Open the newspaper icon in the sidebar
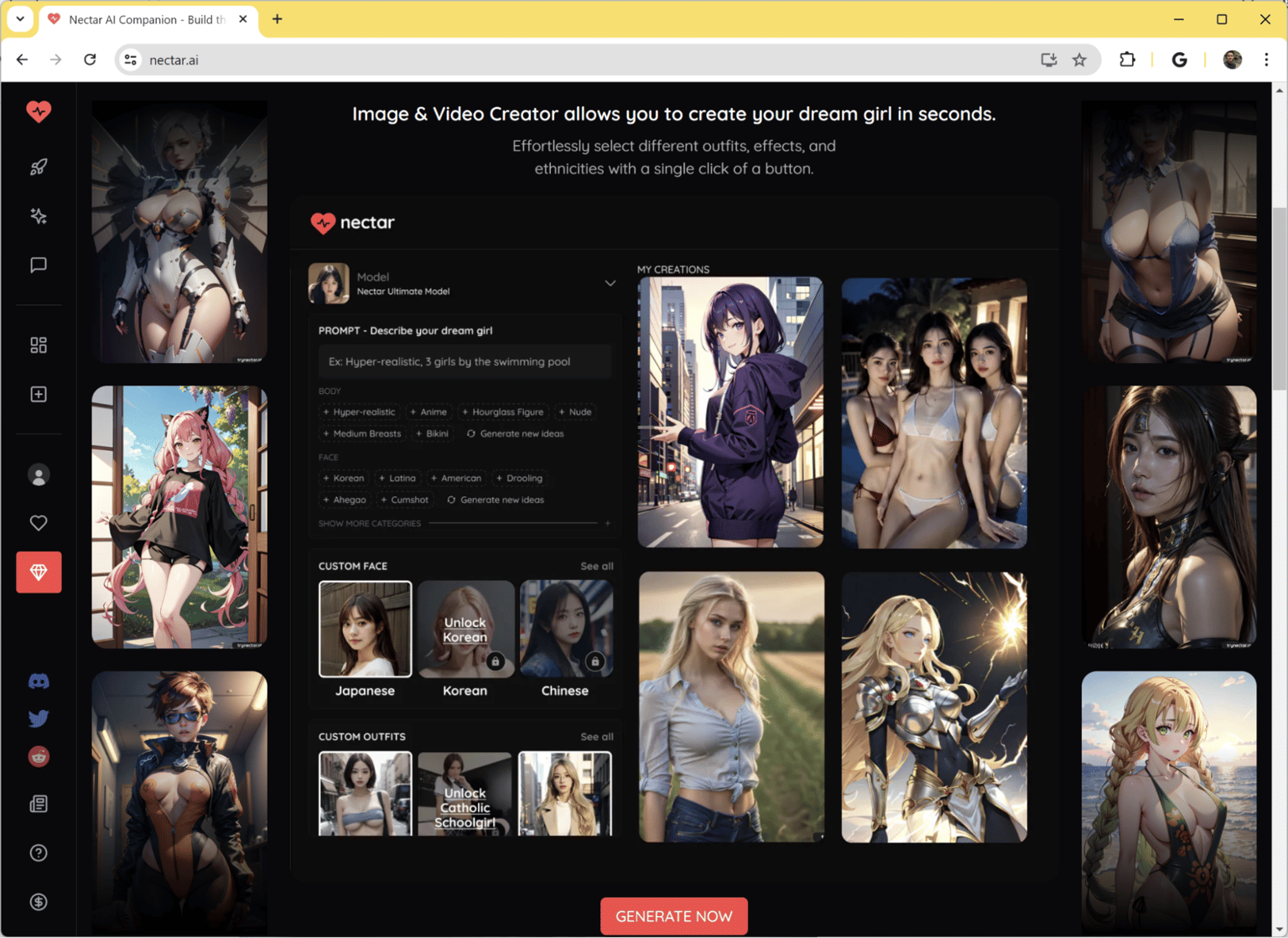The image size is (1288, 938). 39,804
